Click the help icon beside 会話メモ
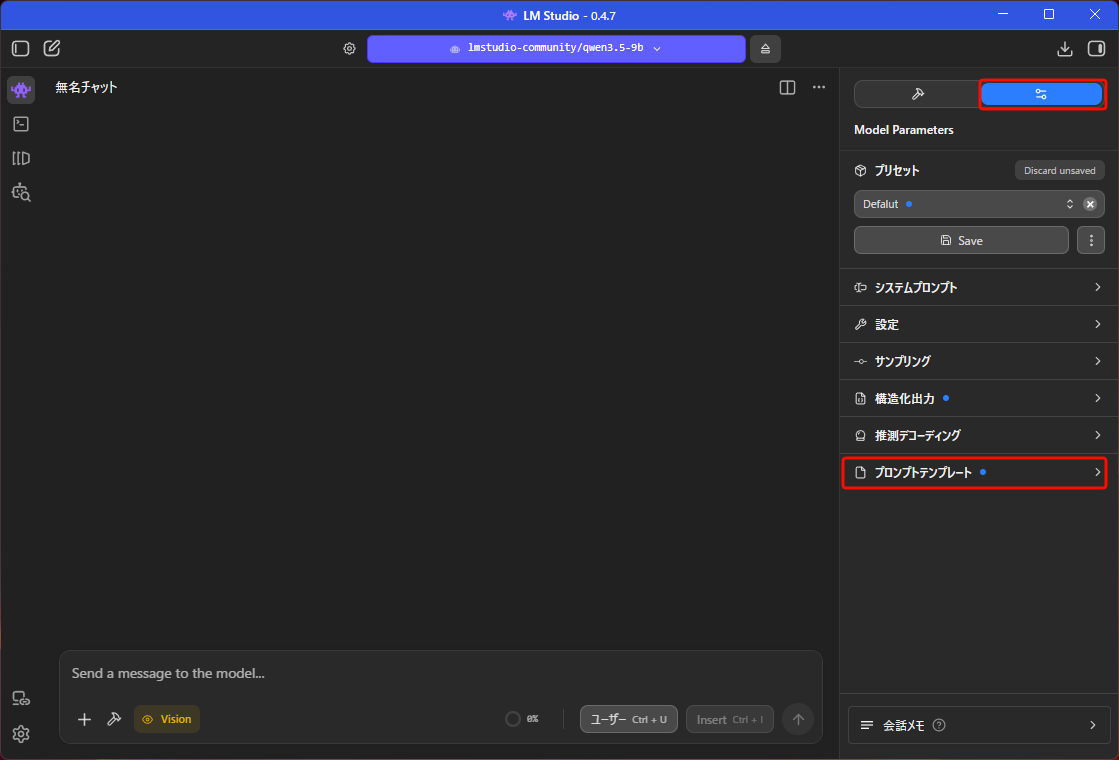 939,725
